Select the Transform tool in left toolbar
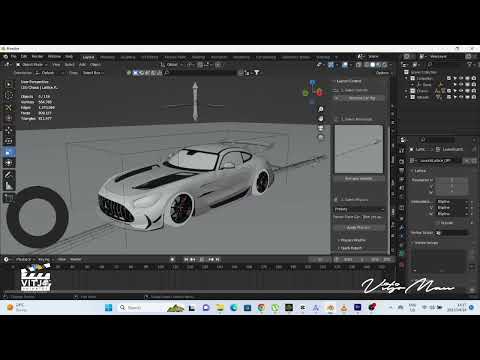Screen dimensions: 480x360 (x=9, y=163)
